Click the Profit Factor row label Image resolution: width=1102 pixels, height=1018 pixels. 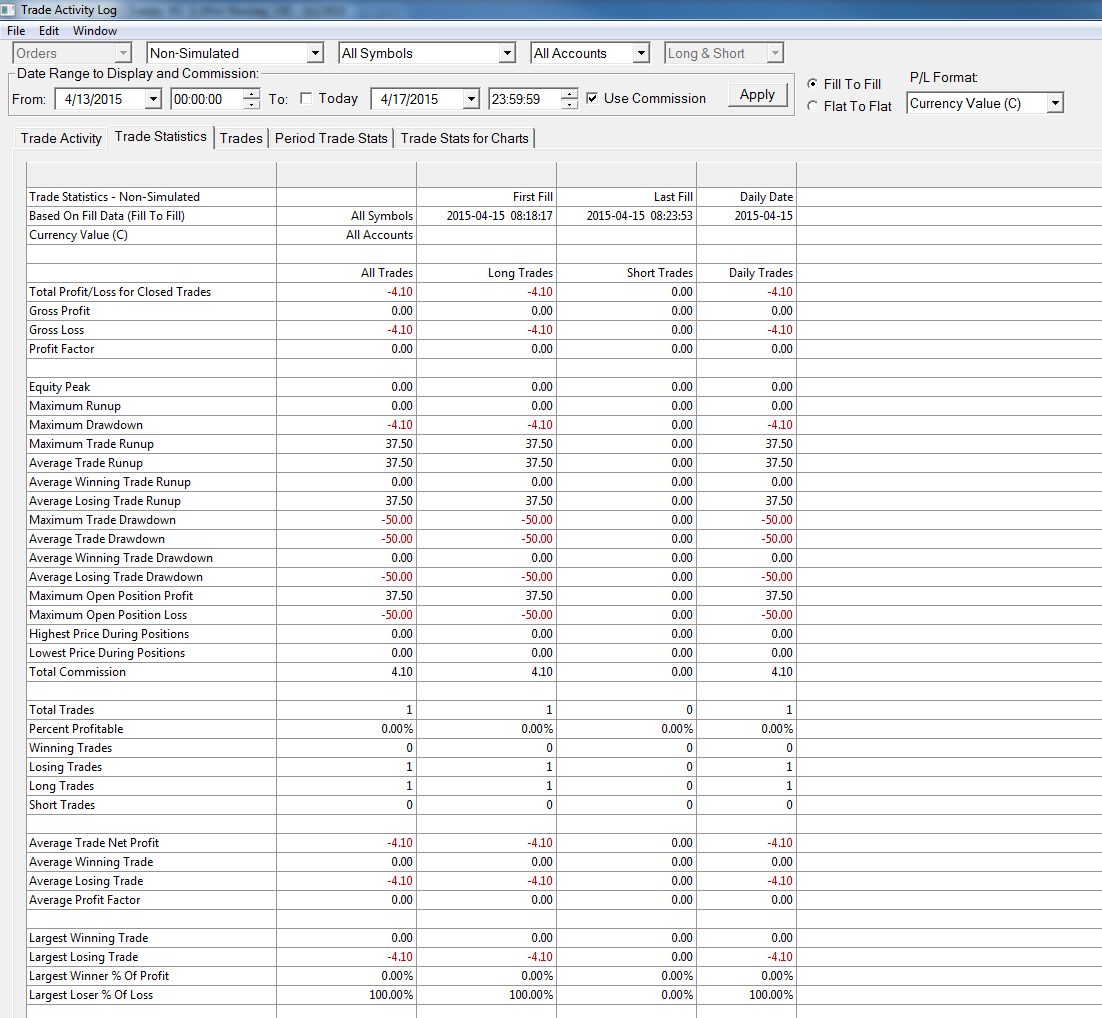pyautogui.click(x=62, y=349)
